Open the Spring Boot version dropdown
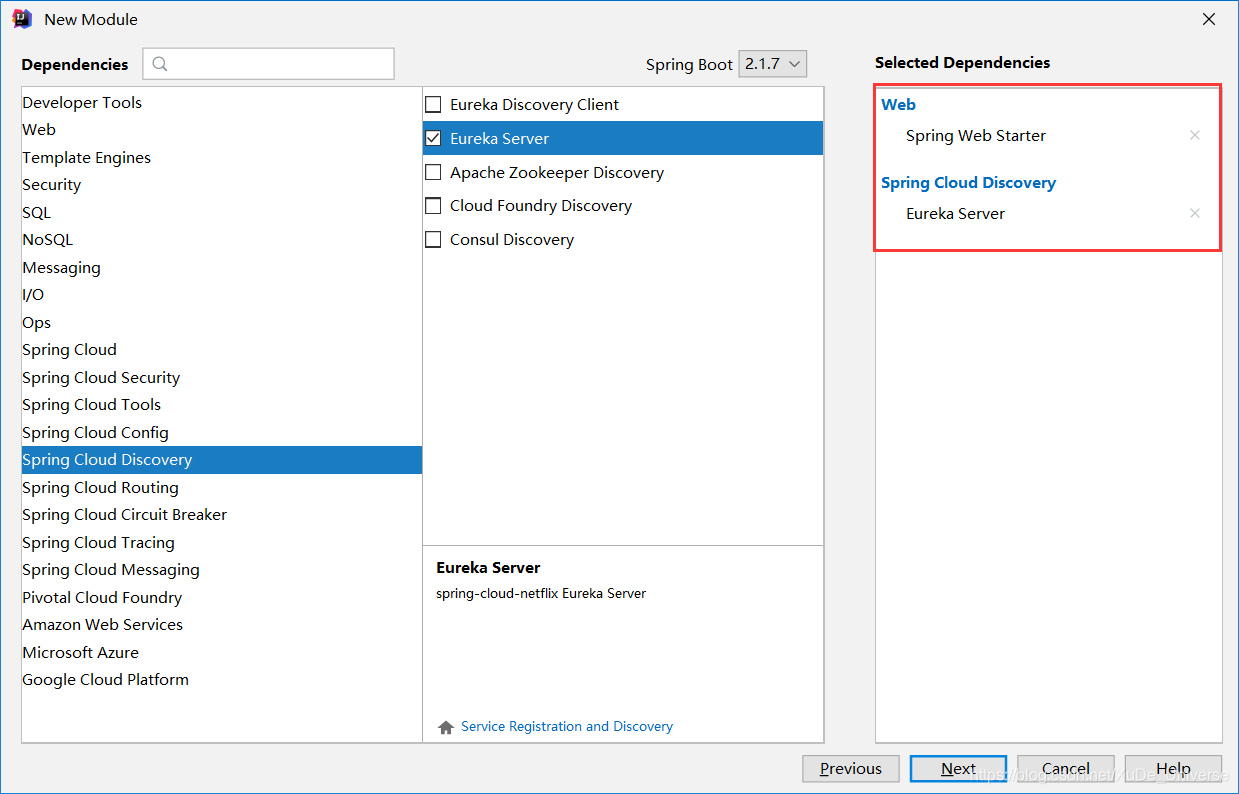Image resolution: width=1239 pixels, height=794 pixels. coord(773,64)
